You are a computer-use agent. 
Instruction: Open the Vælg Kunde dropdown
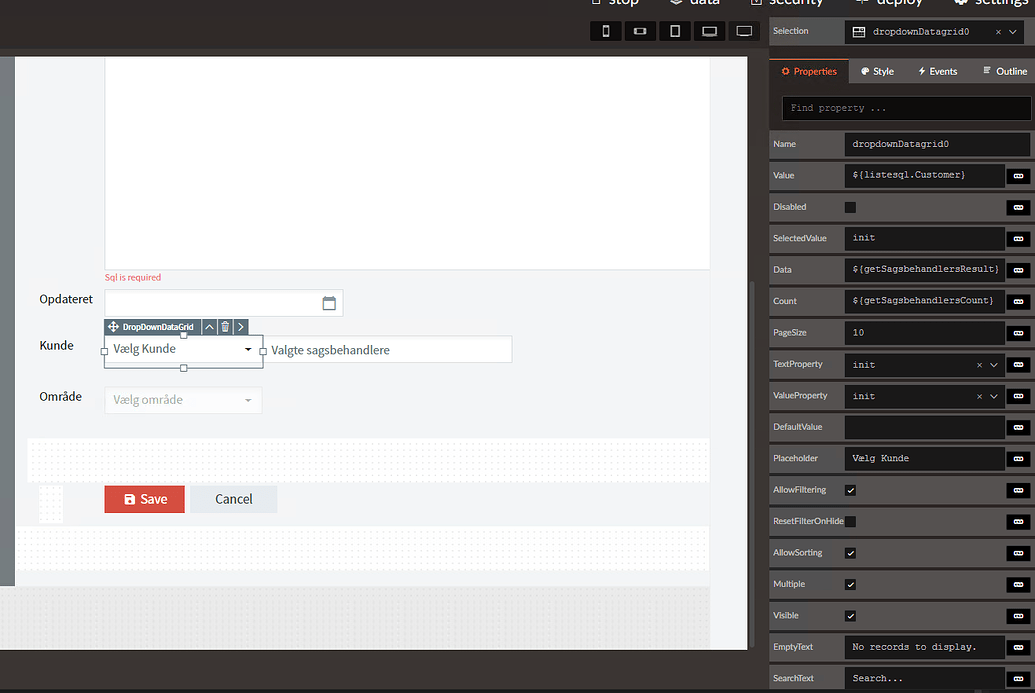(x=248, y=350)
